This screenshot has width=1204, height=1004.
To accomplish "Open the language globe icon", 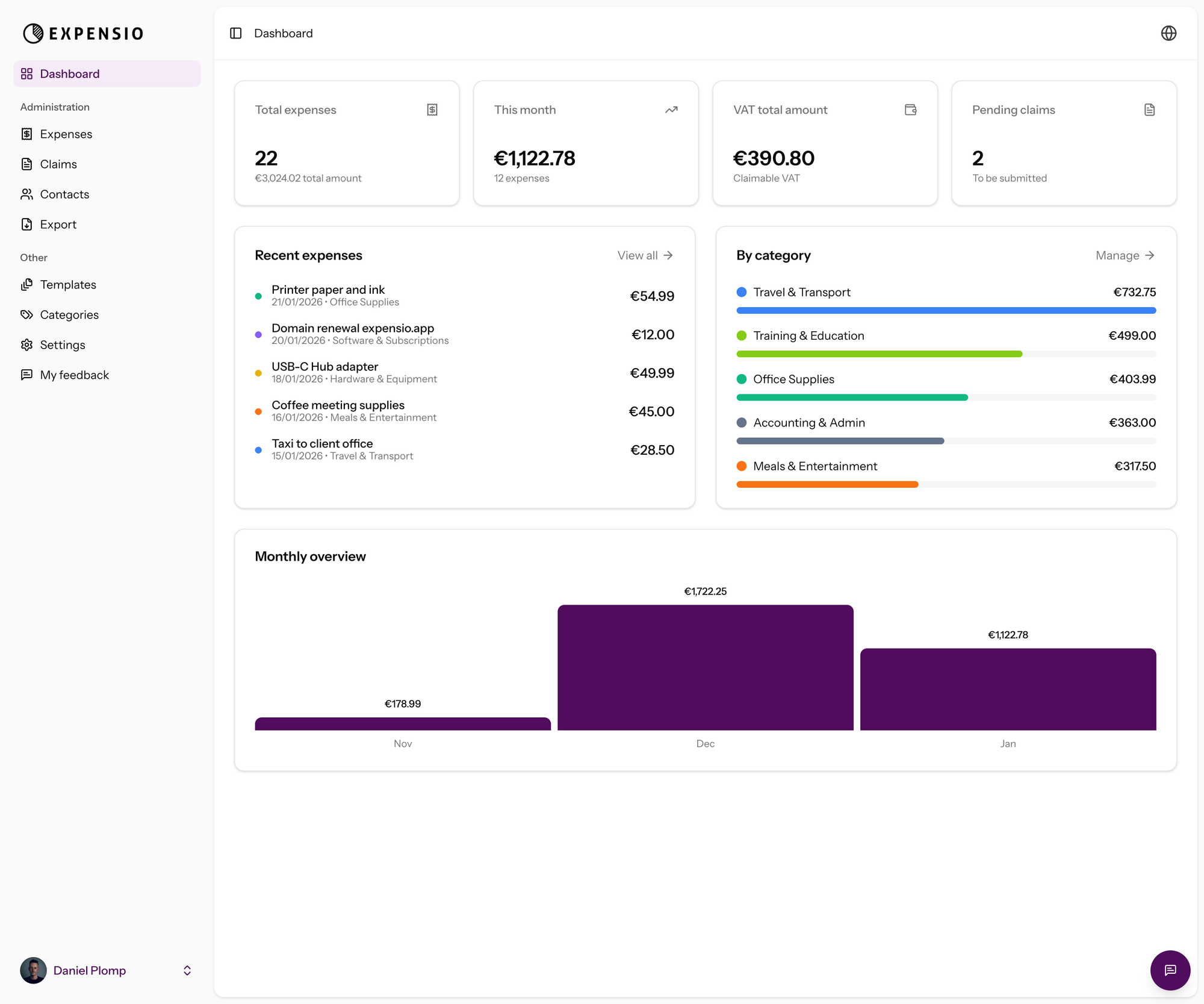I will tap(1168, 33).
